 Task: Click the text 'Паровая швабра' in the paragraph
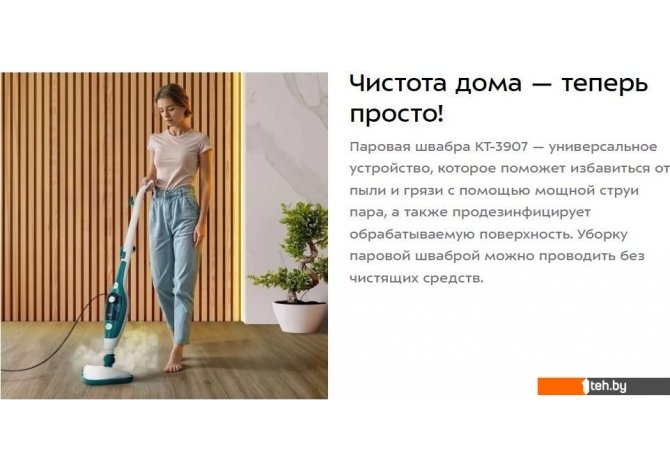click(x=409, y=147)
